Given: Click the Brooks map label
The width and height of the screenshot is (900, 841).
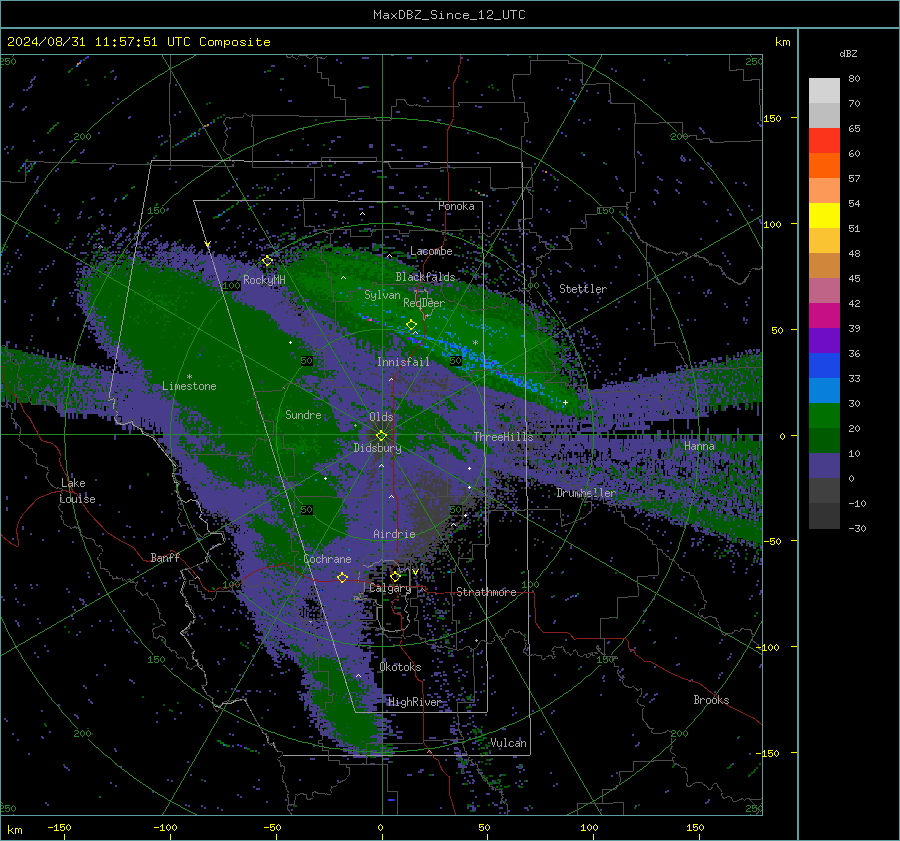Looking at the screenshot, I should coord(711,700).
